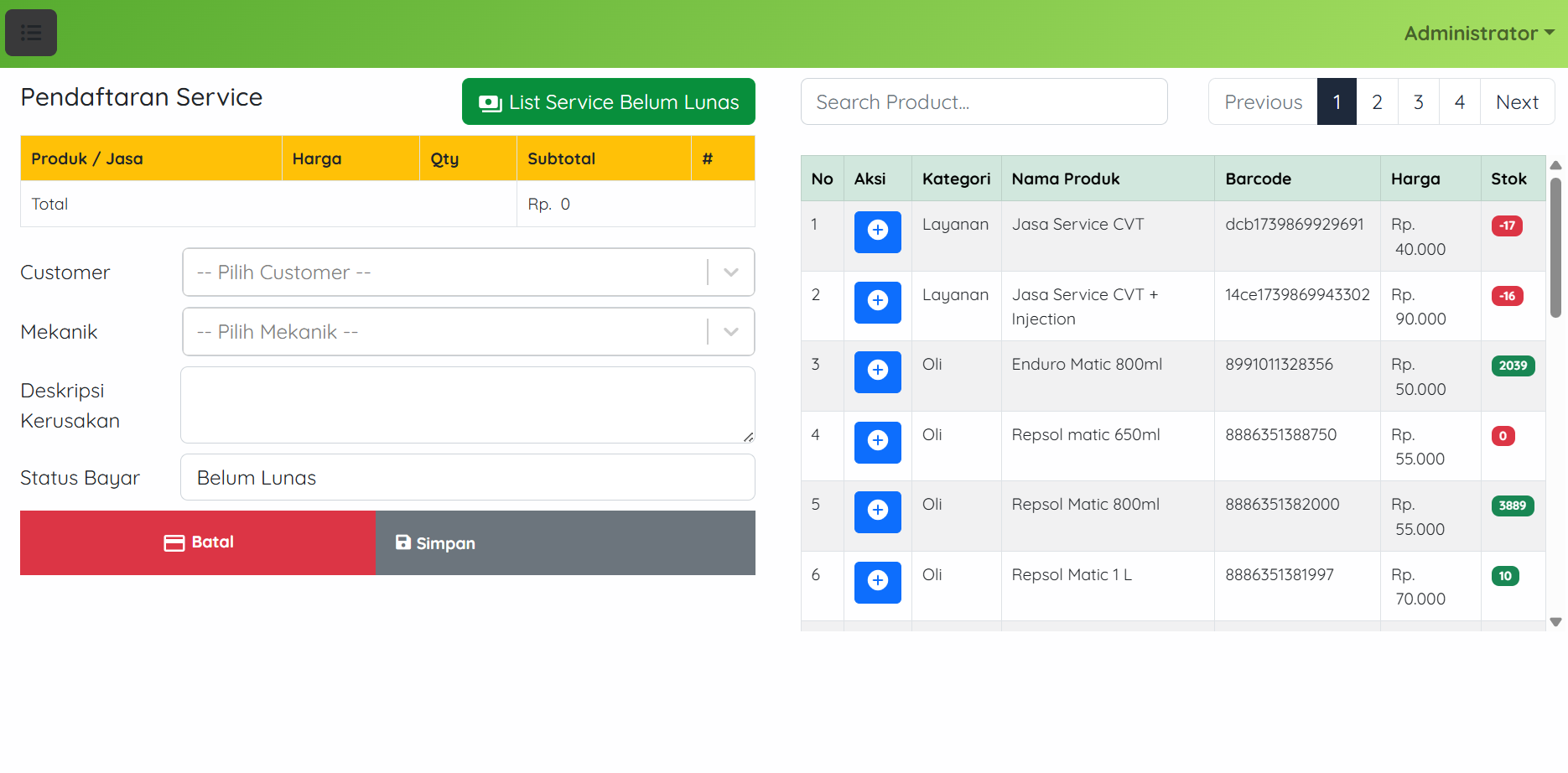Go to page 2 of products
Image resolution: width=1568 pixels, height=773 pixels.
(x=1377, y=102)
